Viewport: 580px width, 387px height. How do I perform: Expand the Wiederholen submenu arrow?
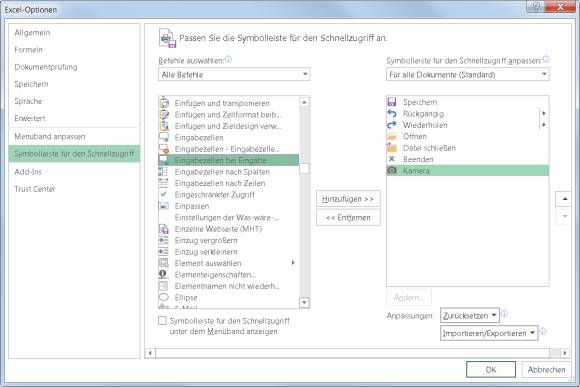[544, 125]
